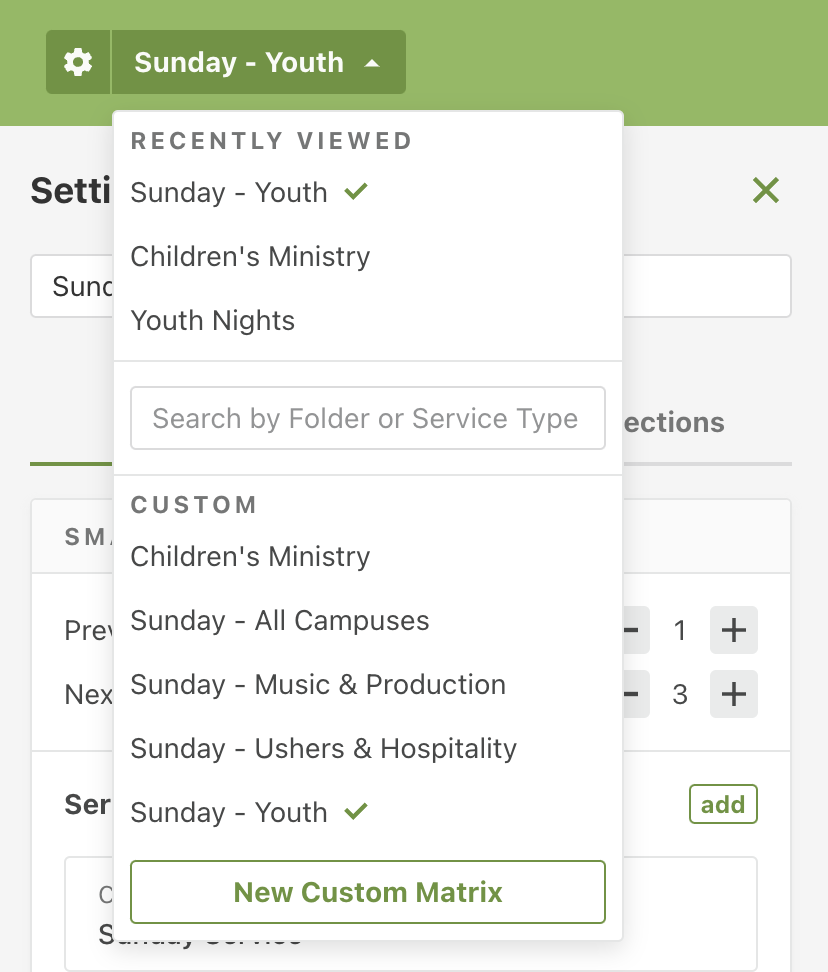Screen dimensions: 828x972
Task: Pick Sunday - Ushers & Hospitality matrix
Action: coord(323,748)
